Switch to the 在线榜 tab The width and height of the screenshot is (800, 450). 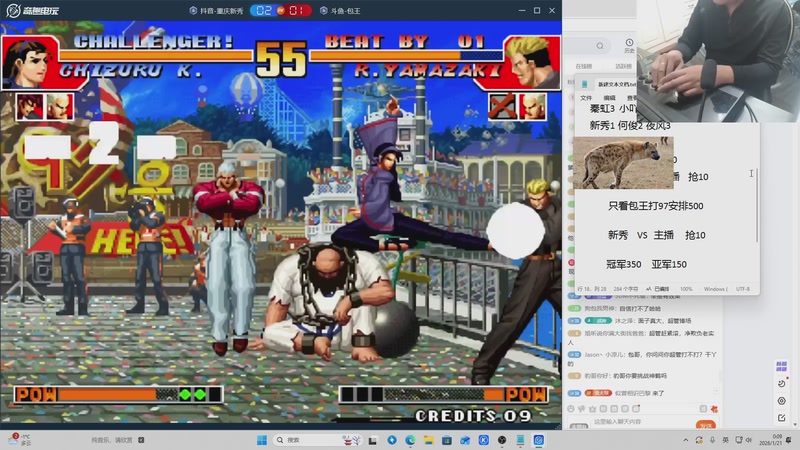click(x=584, y=66)
